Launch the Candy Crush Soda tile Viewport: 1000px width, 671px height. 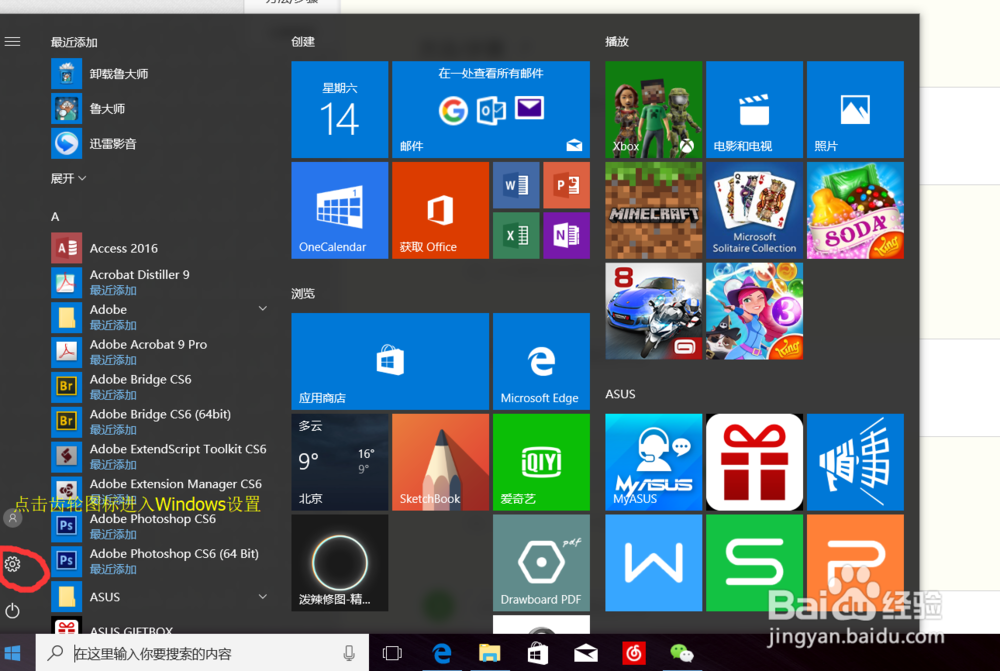pyautogui.click(x=855, y=210)
